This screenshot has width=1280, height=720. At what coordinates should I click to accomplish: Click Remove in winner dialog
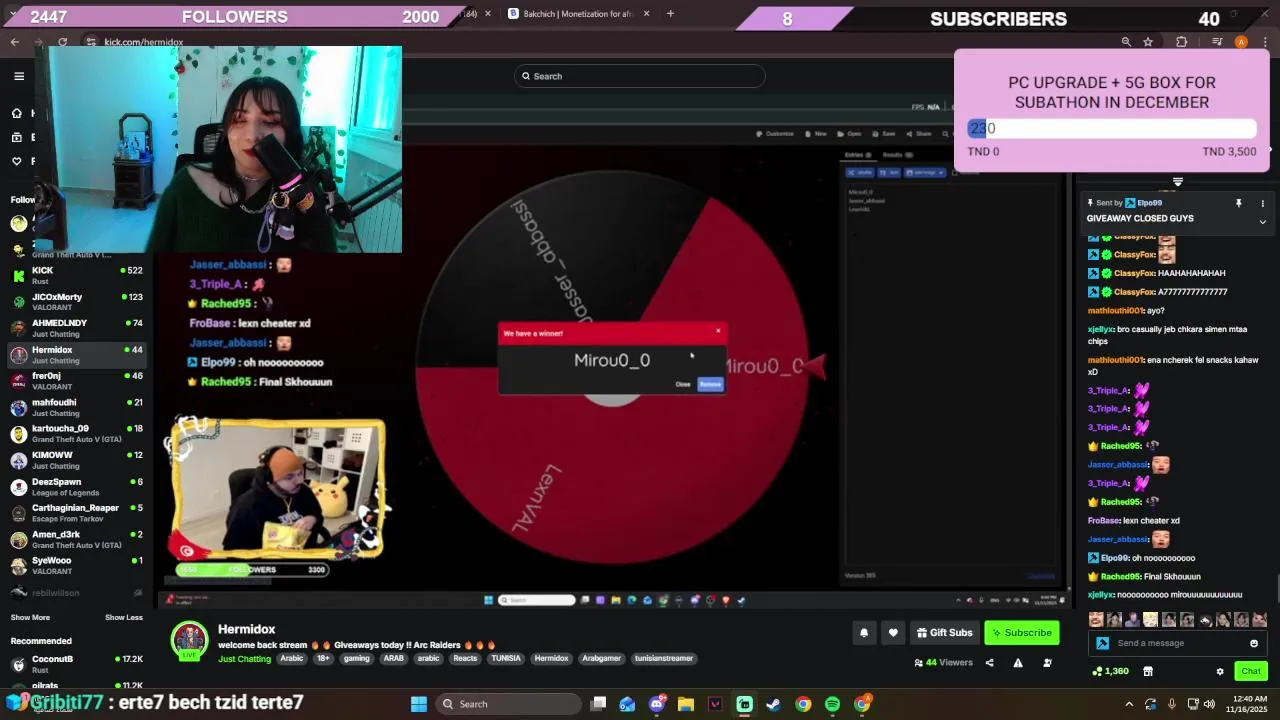tap(710, 384)
